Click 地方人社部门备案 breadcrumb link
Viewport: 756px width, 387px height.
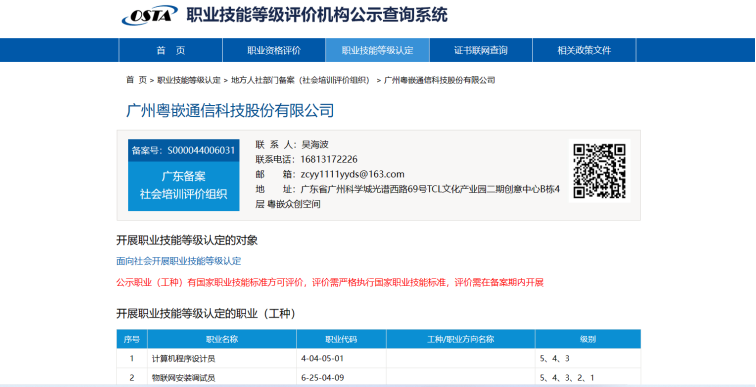300,80
